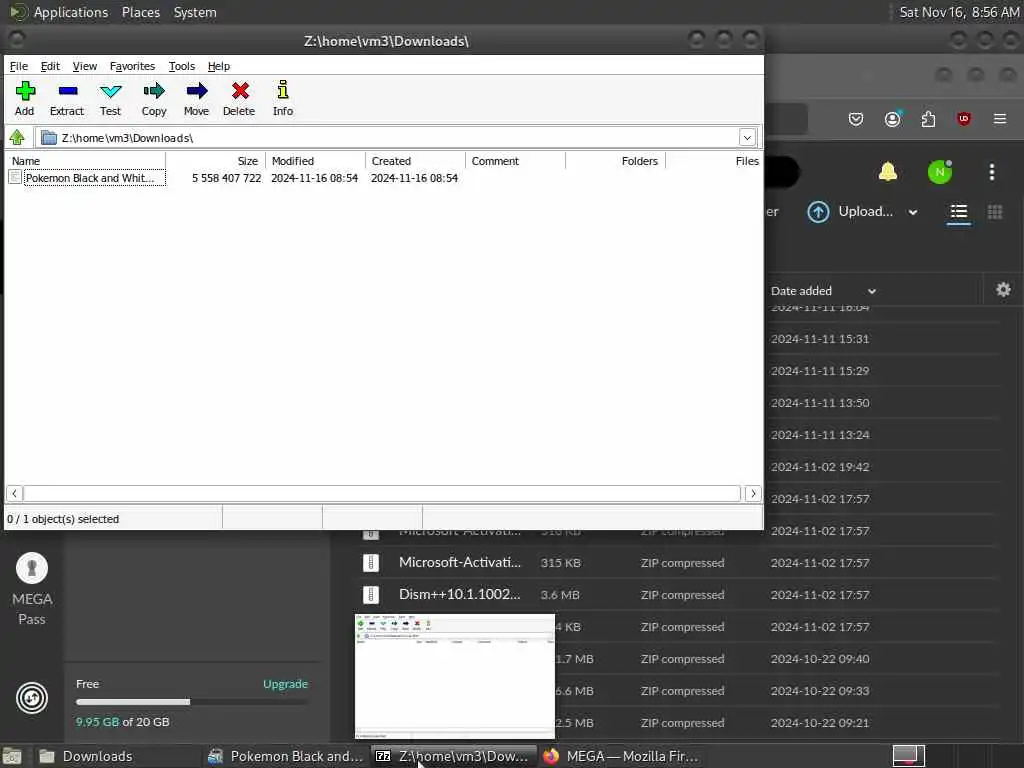
Task: Click the 7-Zip window preview thumbnail
Action: pyautogui.click(x=455, y=676)
